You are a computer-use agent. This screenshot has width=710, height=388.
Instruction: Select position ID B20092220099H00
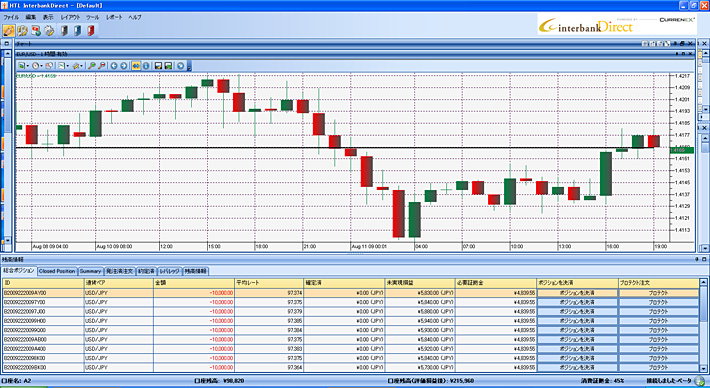25,321
